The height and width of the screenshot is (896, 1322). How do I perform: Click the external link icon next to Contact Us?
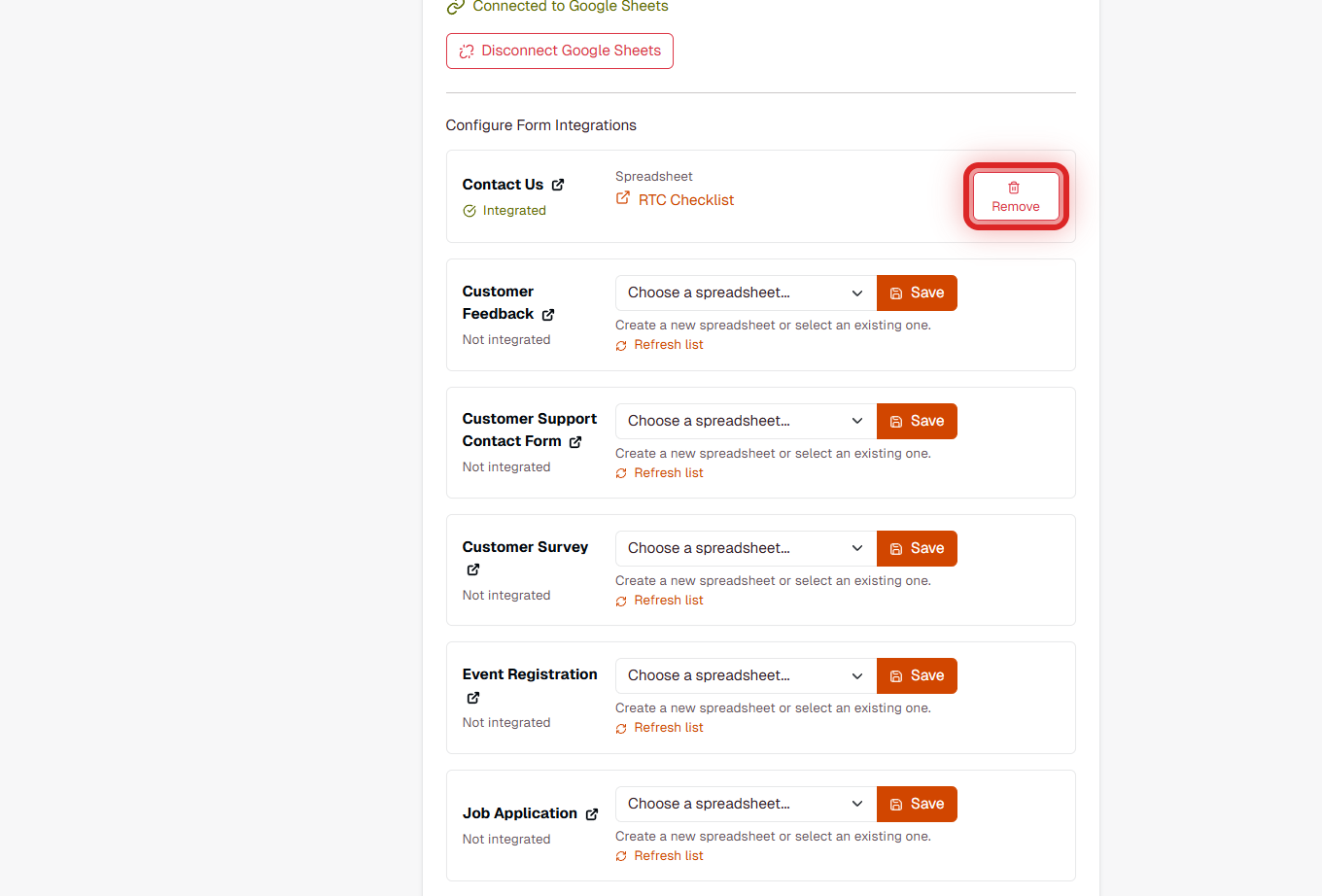pos(557,184)
